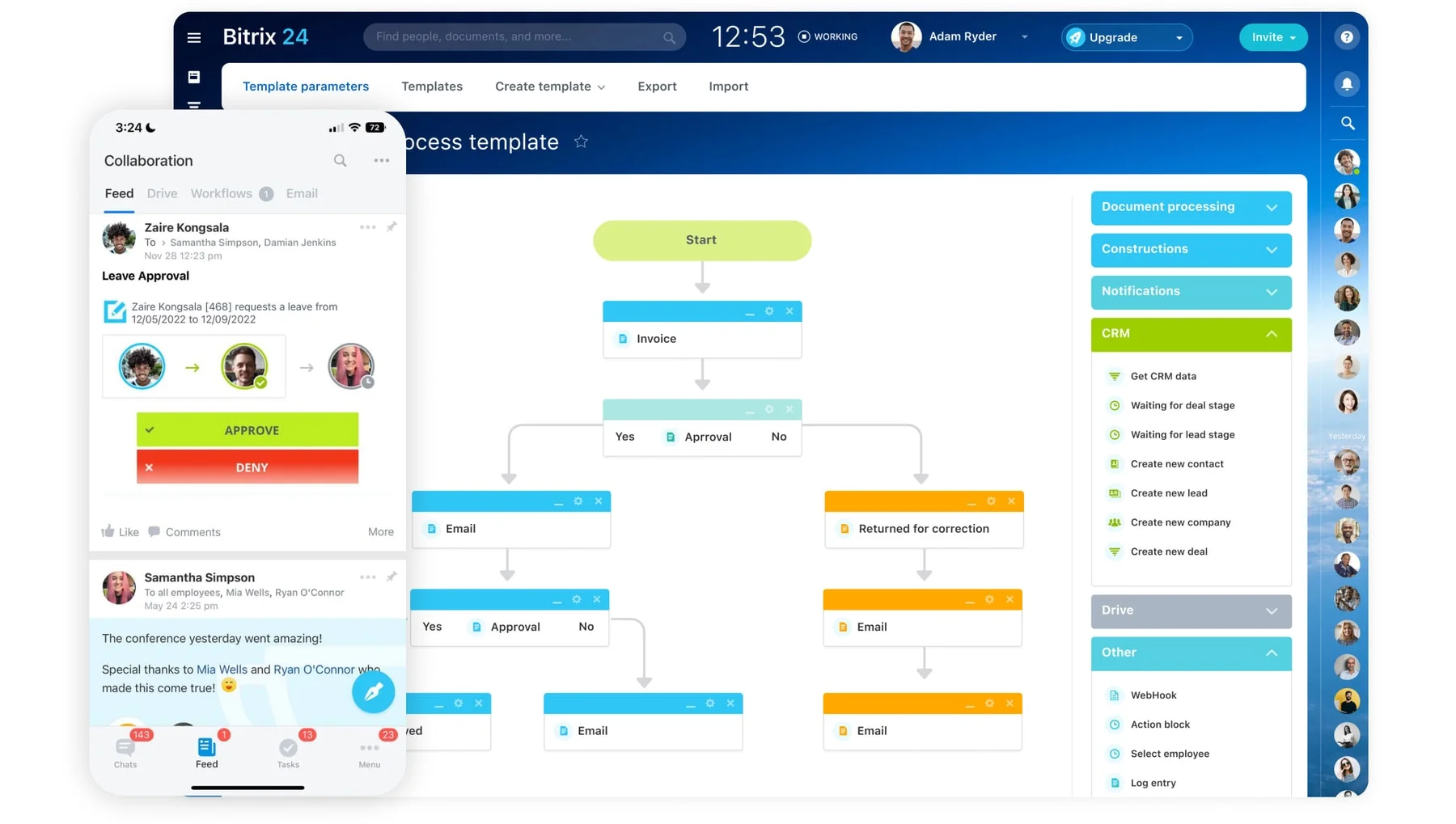
Task: Expand the Document processing section
Action: (1272, 208)
